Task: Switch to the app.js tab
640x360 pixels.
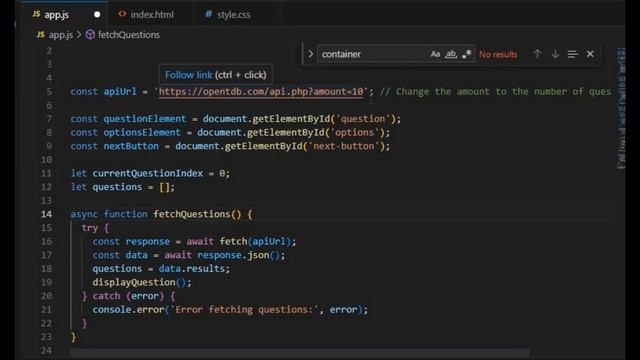Action: (x=65, y=15)
